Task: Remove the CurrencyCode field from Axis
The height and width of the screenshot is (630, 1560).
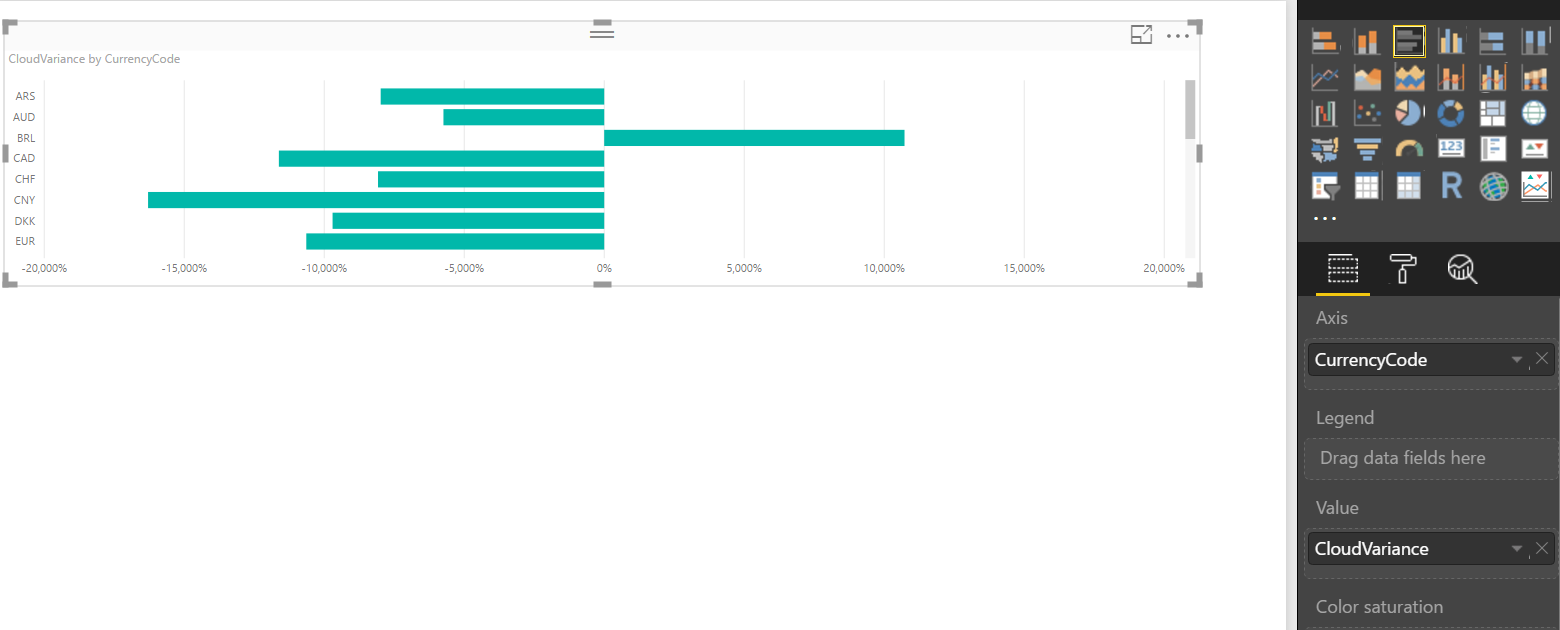Action: pyautogui.click(x=1542, y=358)
